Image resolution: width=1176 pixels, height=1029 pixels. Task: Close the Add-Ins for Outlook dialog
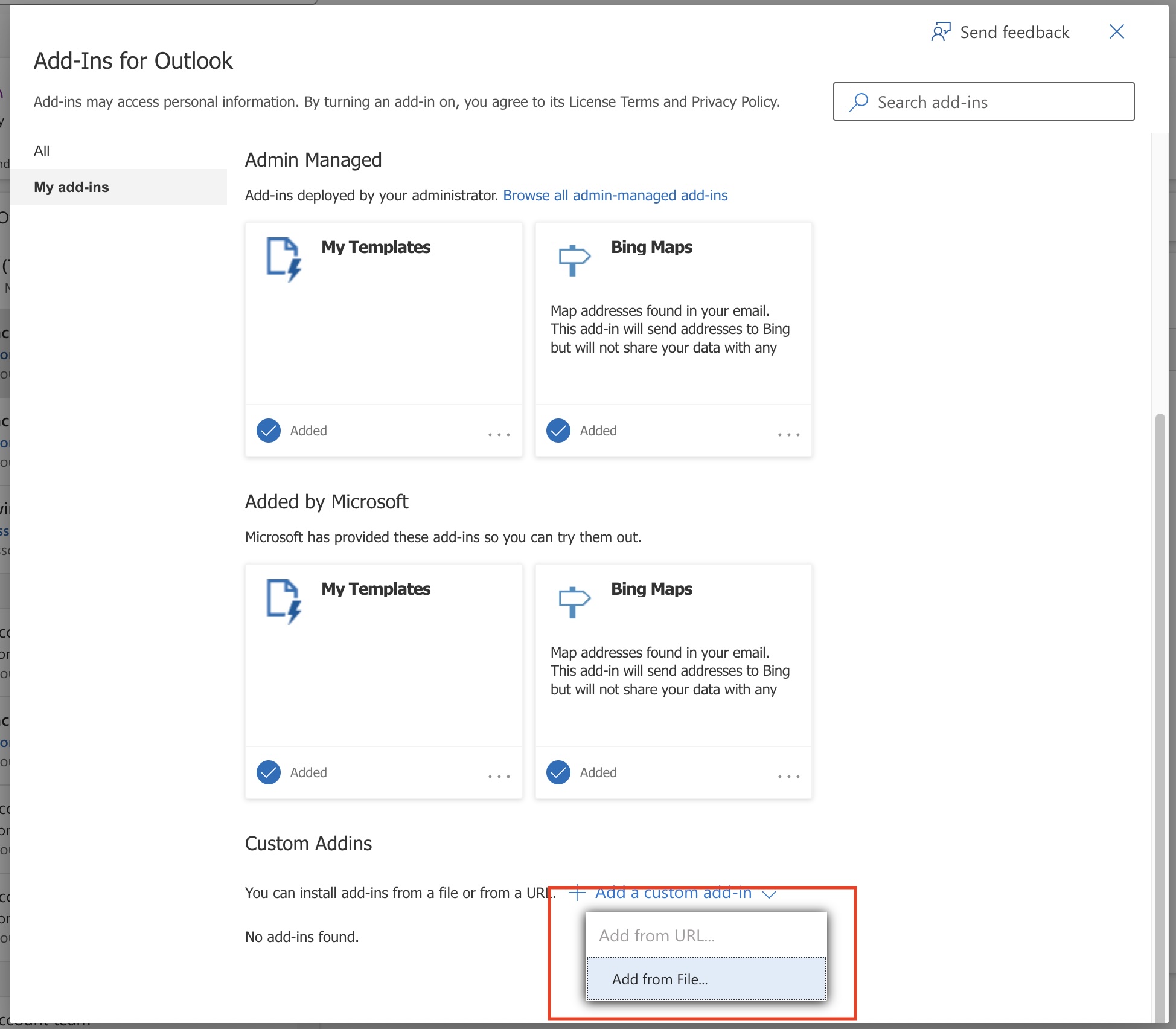point(1116,32)
